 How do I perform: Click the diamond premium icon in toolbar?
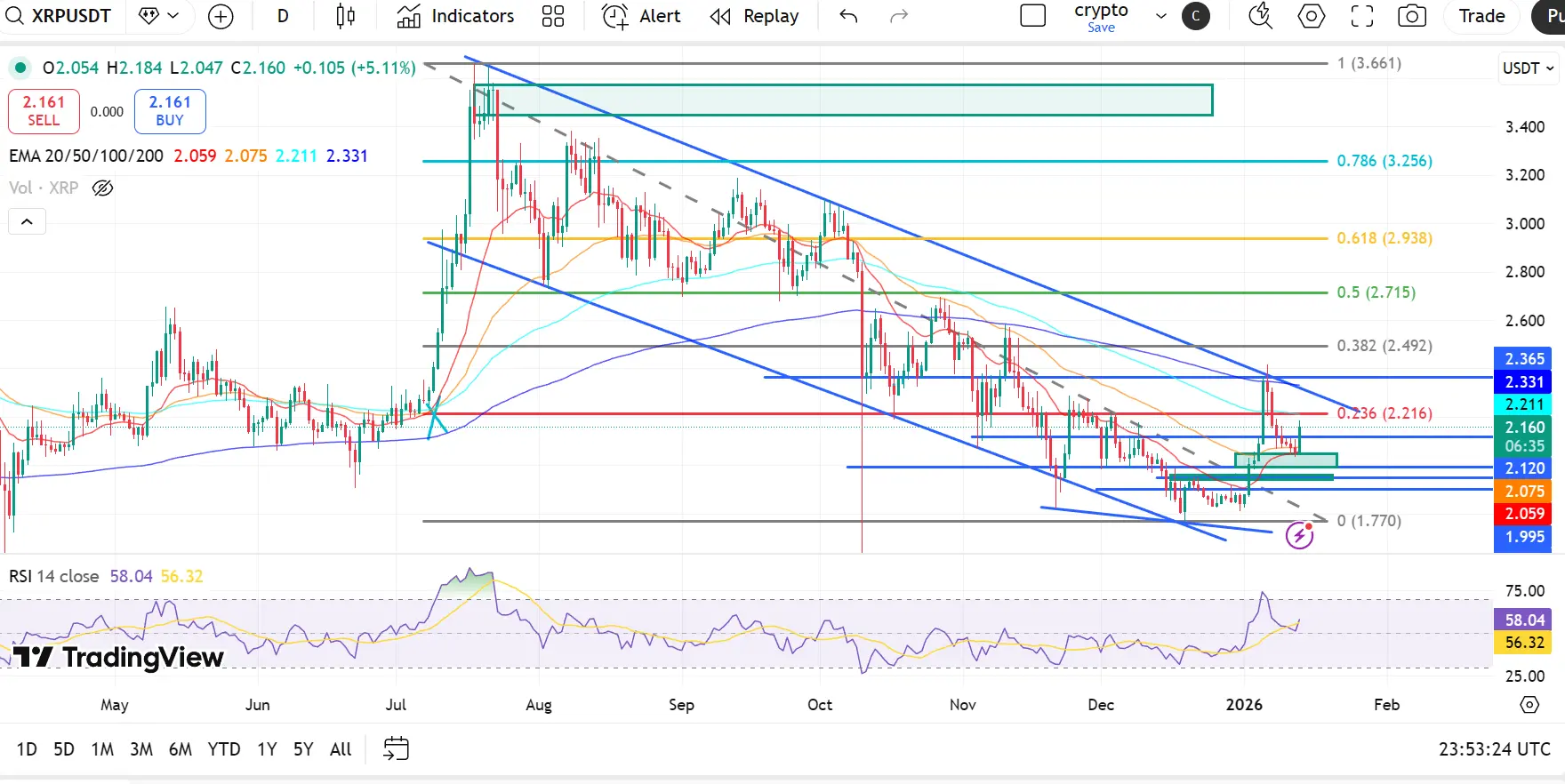point(148,16)
